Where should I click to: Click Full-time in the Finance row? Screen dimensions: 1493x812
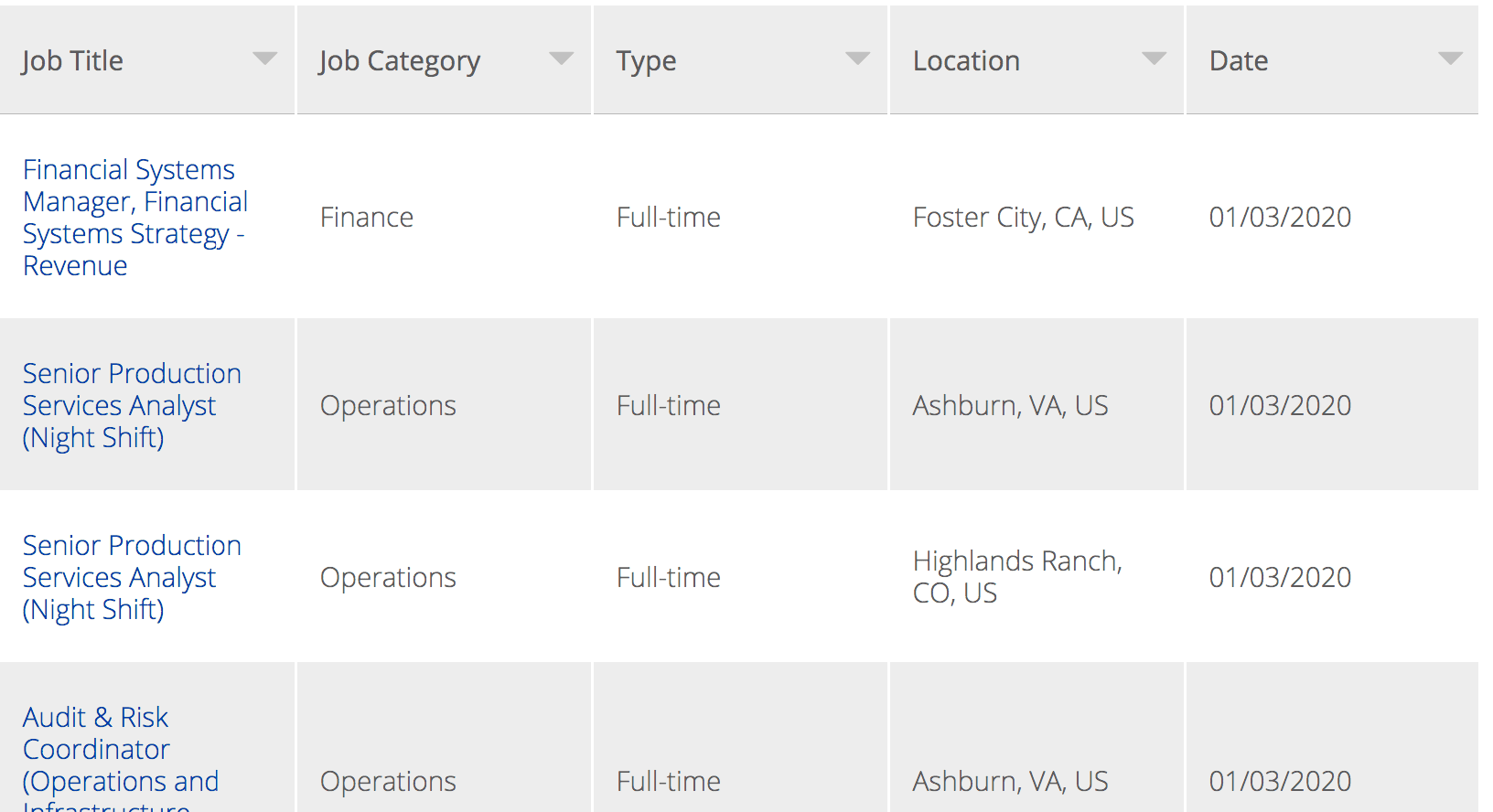tap(669, 218)
